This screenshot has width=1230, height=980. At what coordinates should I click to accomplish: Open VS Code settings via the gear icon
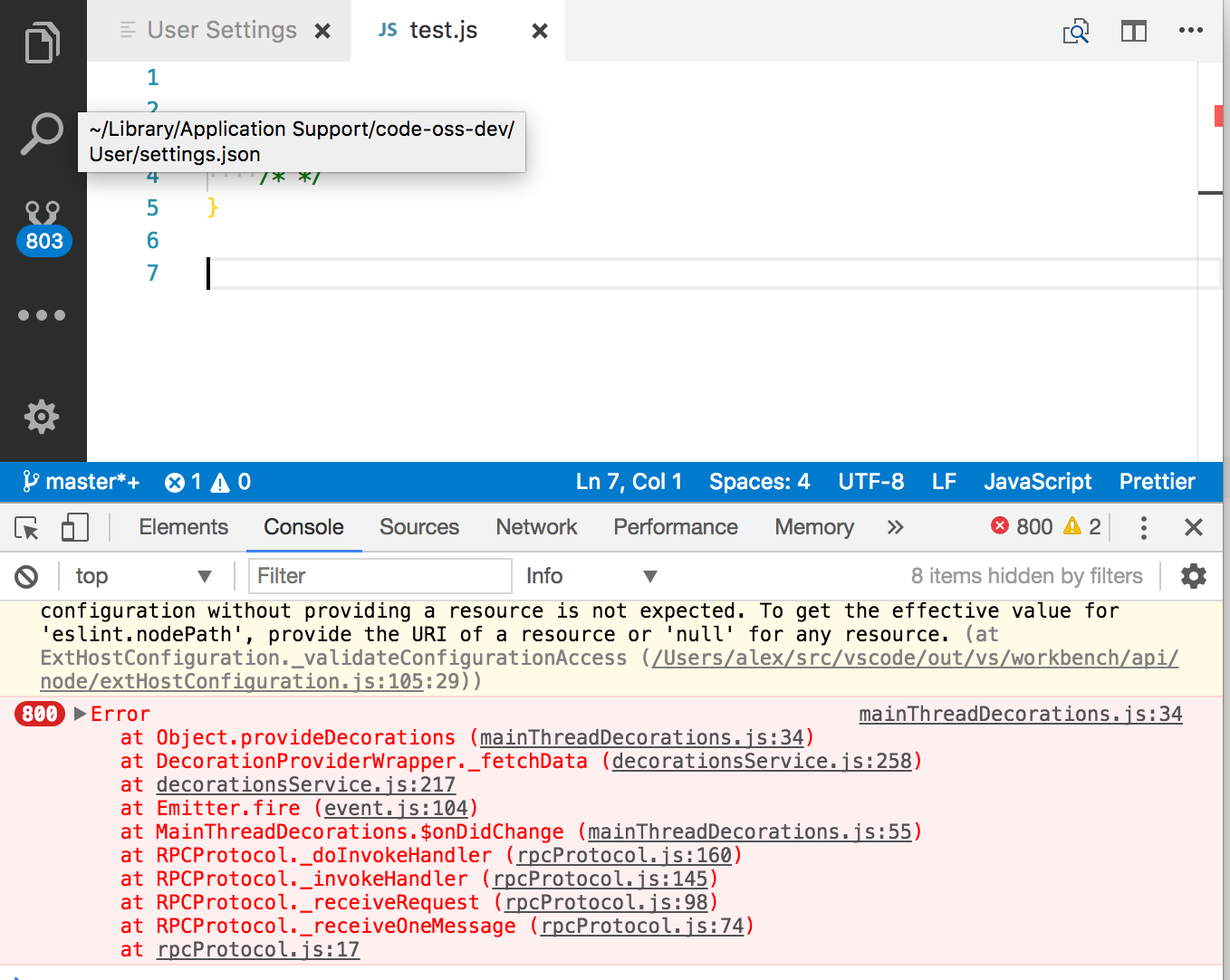[43, 417]
